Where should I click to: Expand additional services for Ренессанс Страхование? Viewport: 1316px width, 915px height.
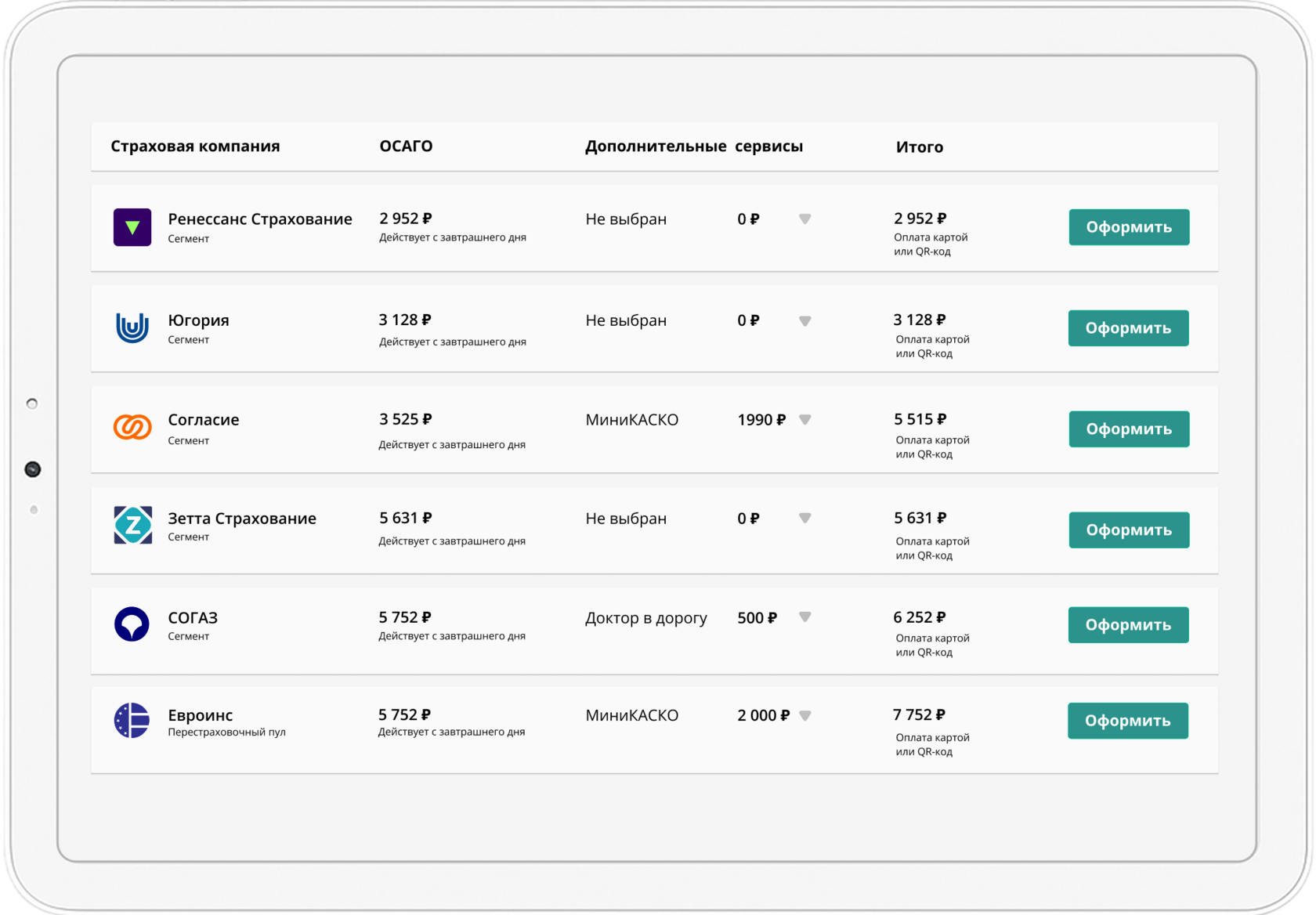(x=804, y=219)
